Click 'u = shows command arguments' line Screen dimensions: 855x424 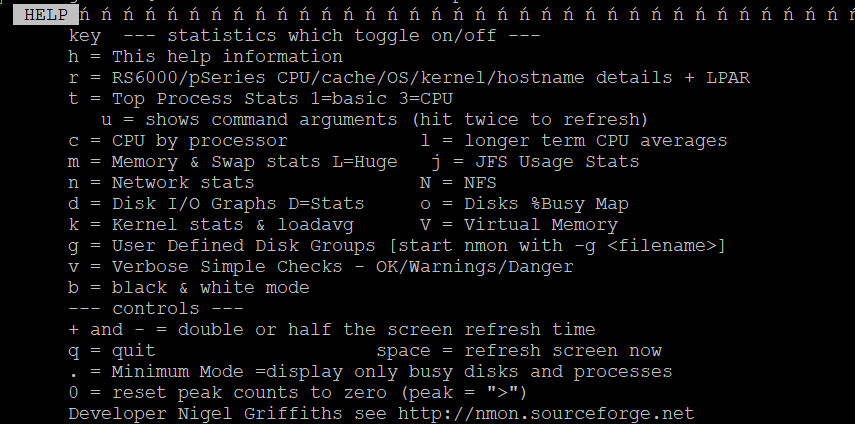(x=374, y=119)
